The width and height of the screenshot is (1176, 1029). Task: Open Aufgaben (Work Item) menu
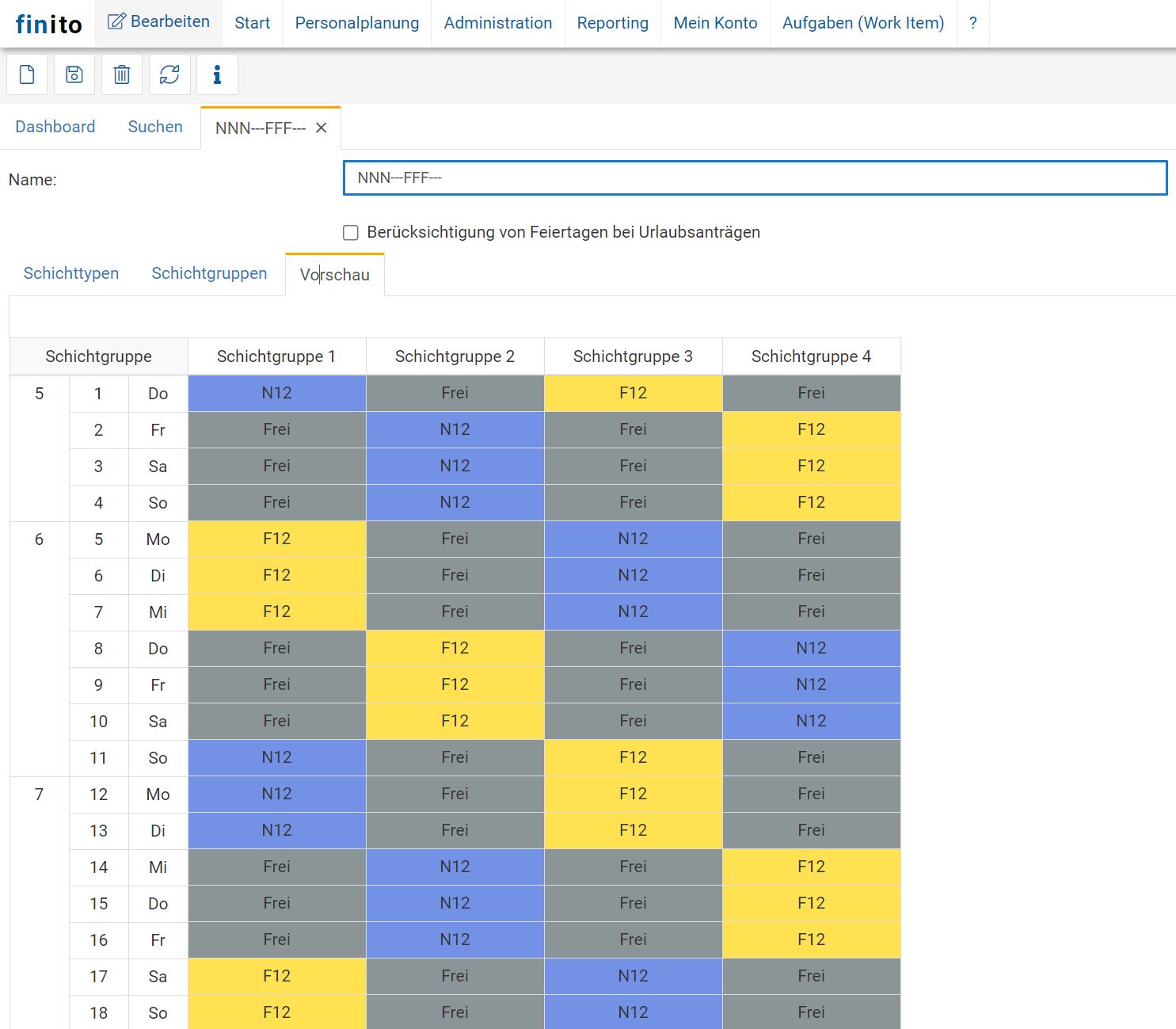point(862,24)
